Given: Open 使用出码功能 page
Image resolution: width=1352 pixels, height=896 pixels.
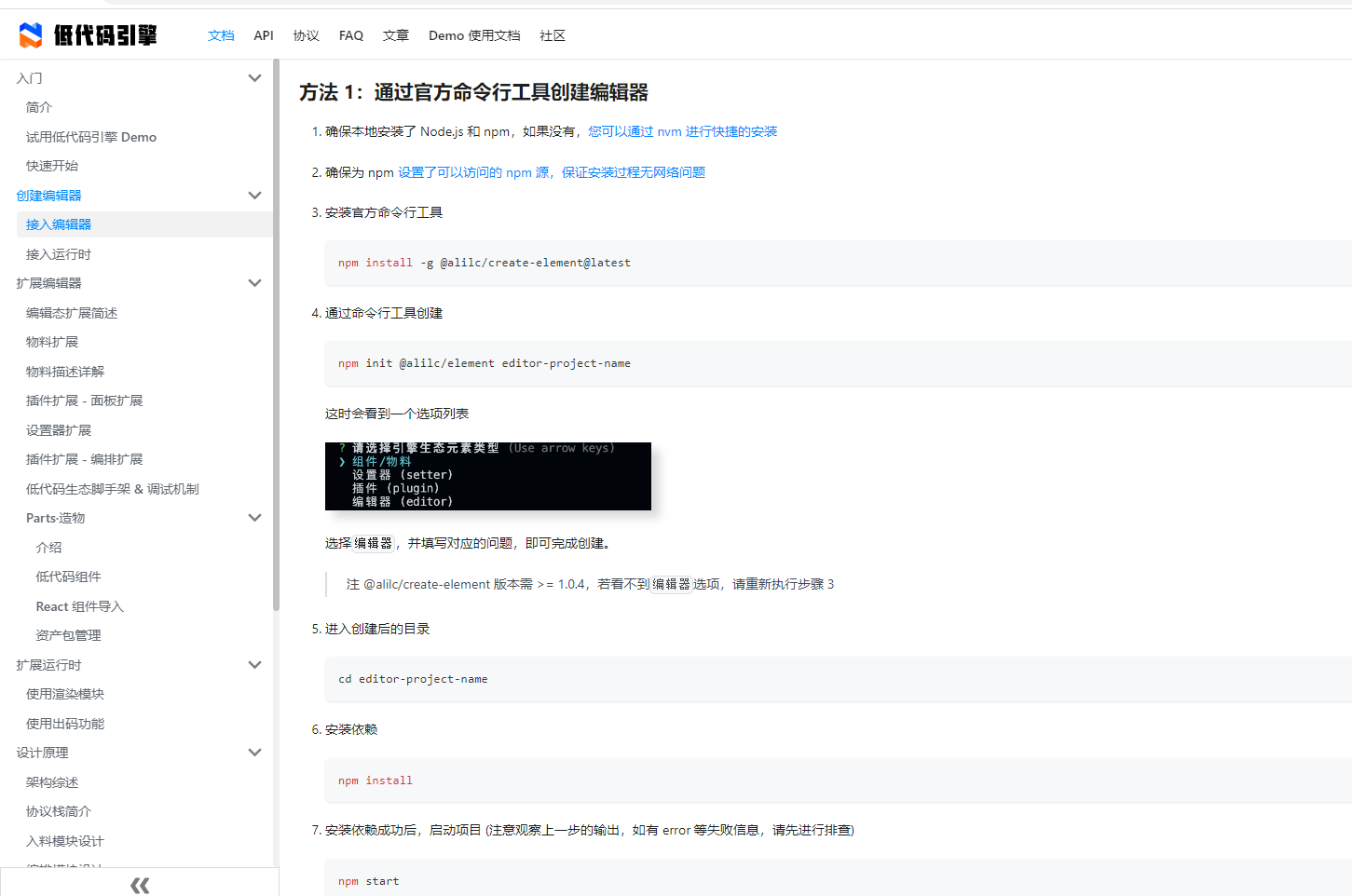Looking at the screenshot, I should (x=65, y=724).
